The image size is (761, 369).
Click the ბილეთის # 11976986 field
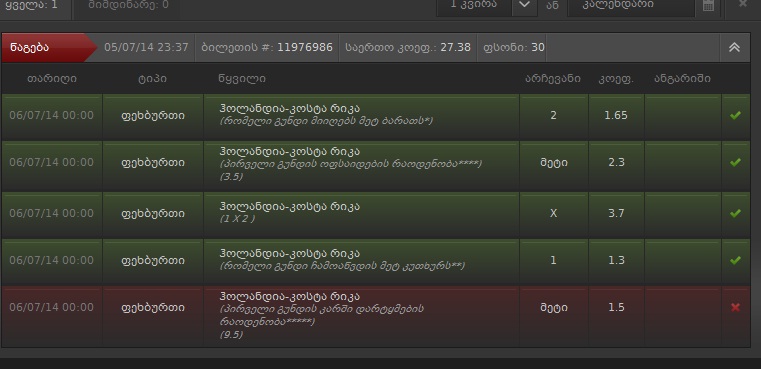coord(267,48)
